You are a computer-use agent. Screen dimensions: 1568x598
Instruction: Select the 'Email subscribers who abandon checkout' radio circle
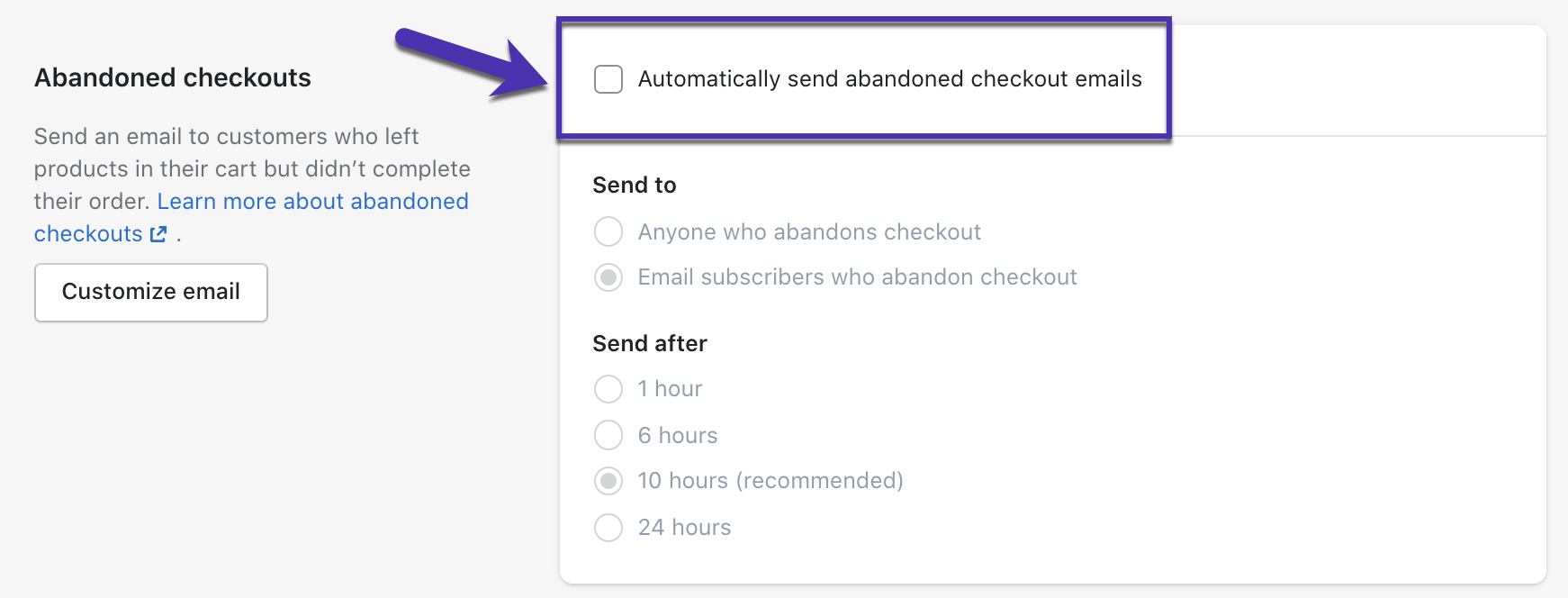pyautogui.click(x=608, y=277)
